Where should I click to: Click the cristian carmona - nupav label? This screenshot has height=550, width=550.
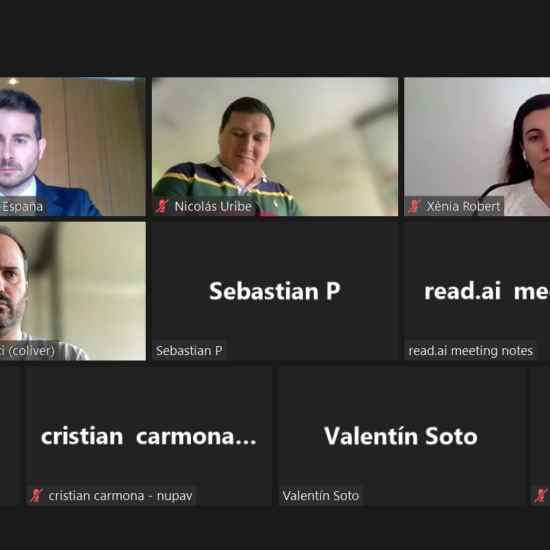120,496
